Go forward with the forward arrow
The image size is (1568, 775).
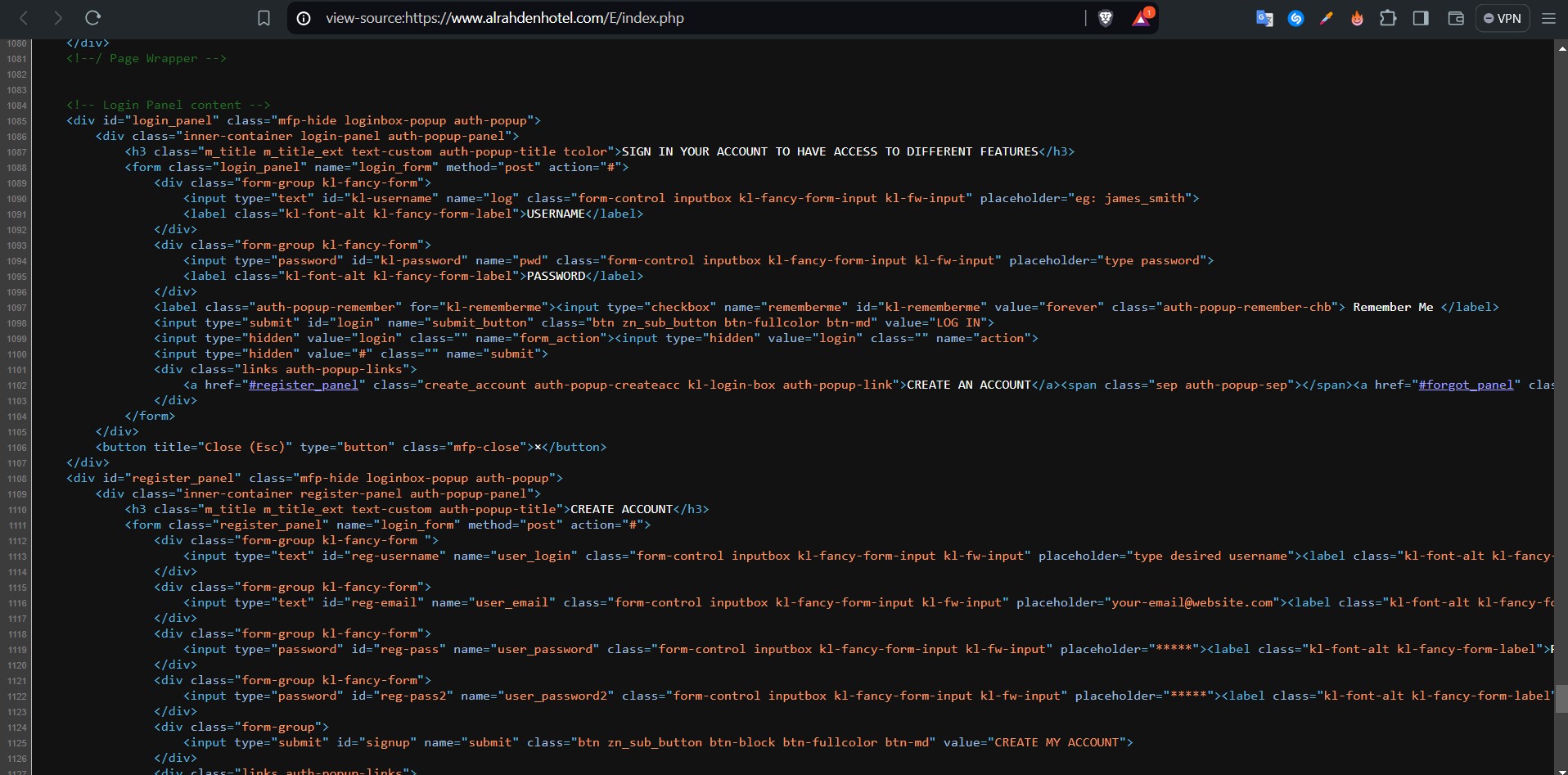[58, 18]
